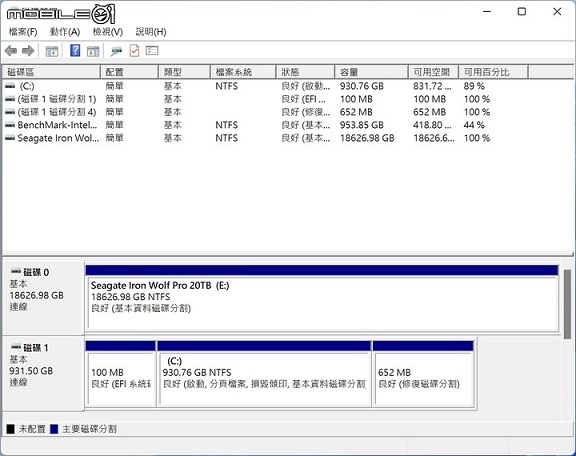Open the 說明(H) menu
The height and width of the screenshot is (456, 576).
151,32
